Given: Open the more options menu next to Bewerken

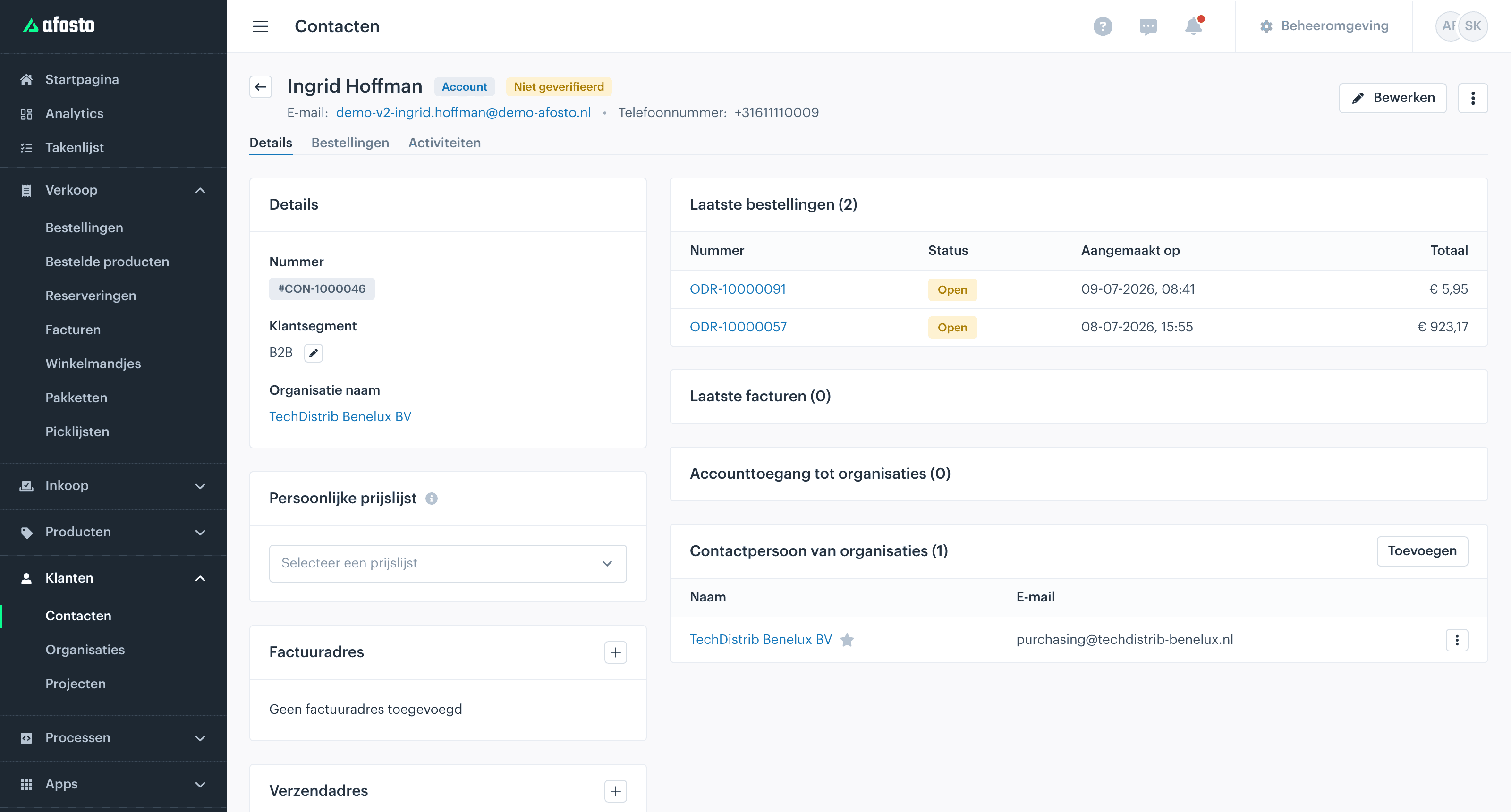Looking at the screenshot, I should coord(1473,98).
